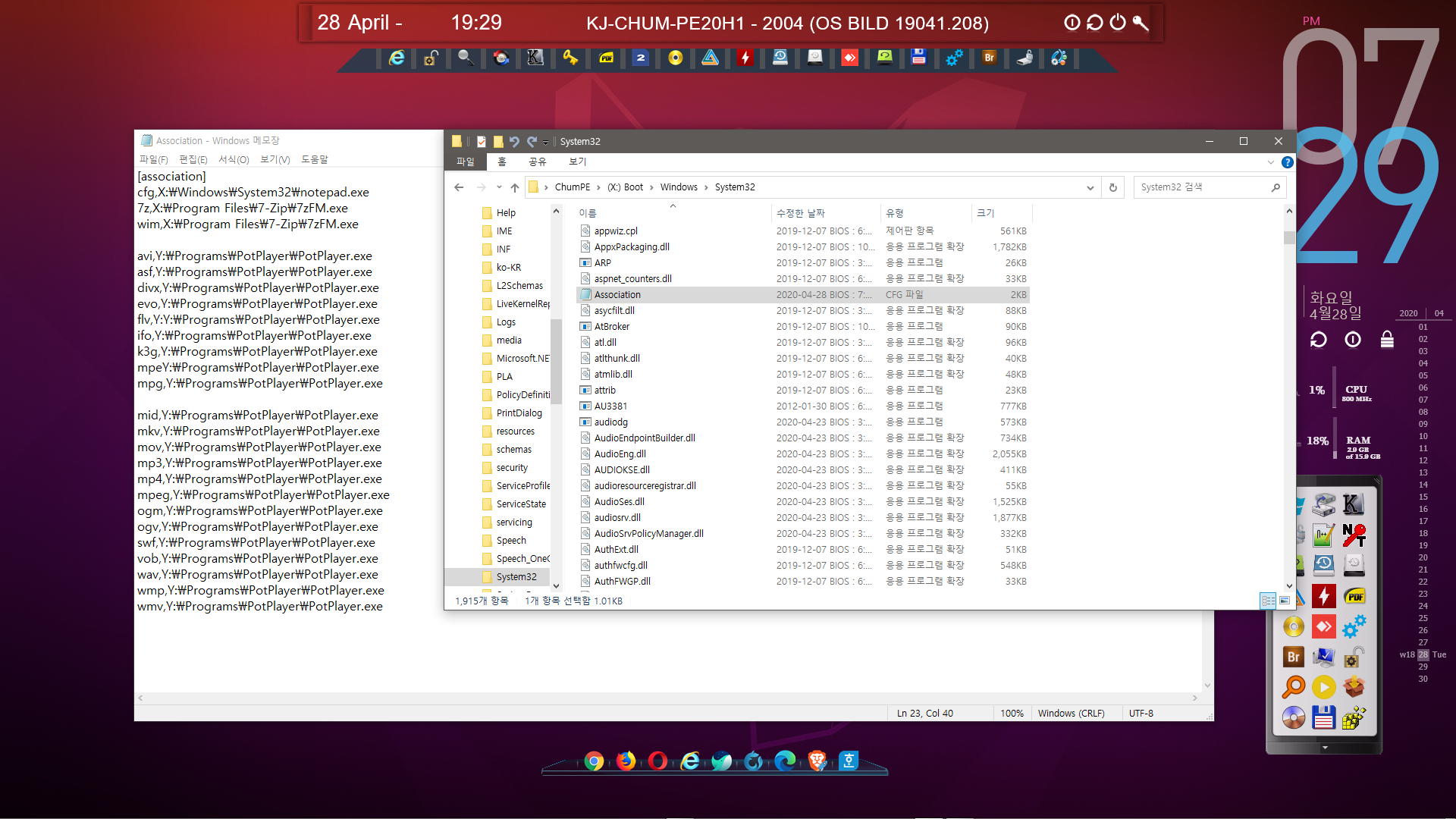
Task: Switch Explorer to details view layout
Action: (x=1268, y=601)
